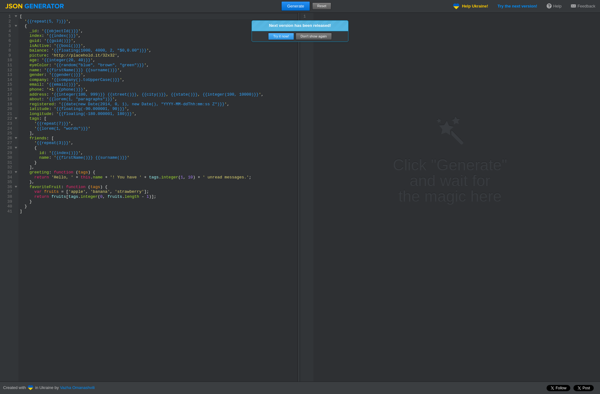Click the 'Try it now!' popup button

tap(281, 36)
